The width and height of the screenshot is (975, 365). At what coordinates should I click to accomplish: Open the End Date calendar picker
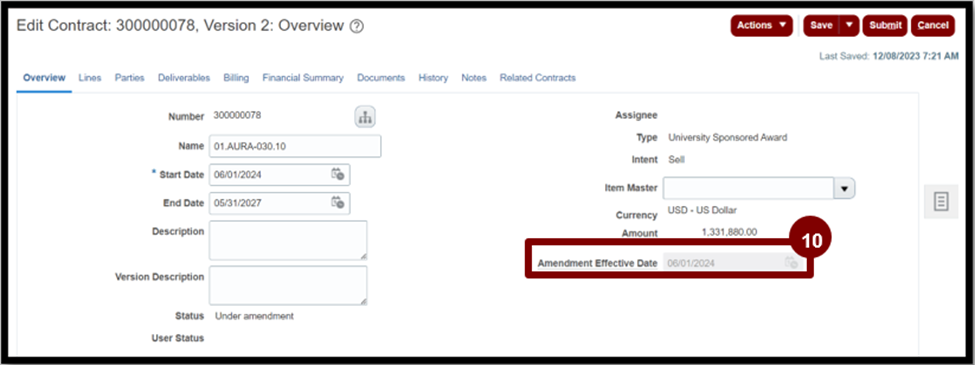tap(338, 203)
